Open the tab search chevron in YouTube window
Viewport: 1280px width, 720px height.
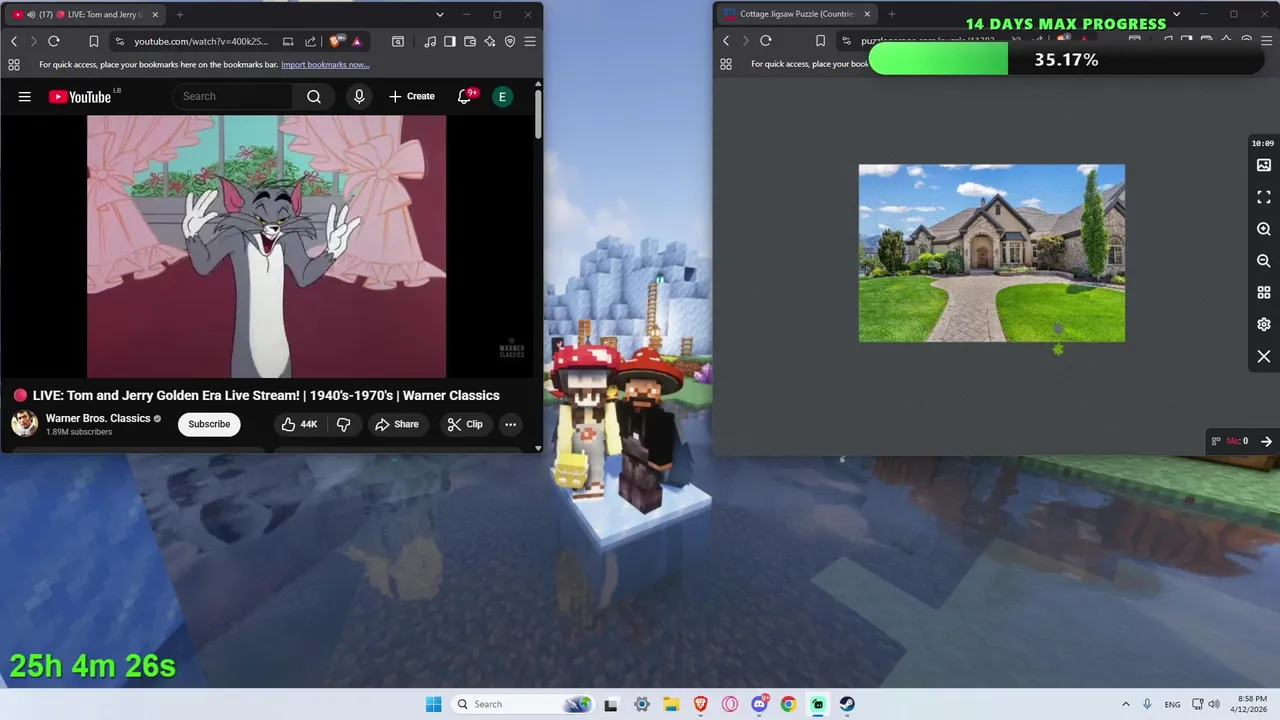440,15
